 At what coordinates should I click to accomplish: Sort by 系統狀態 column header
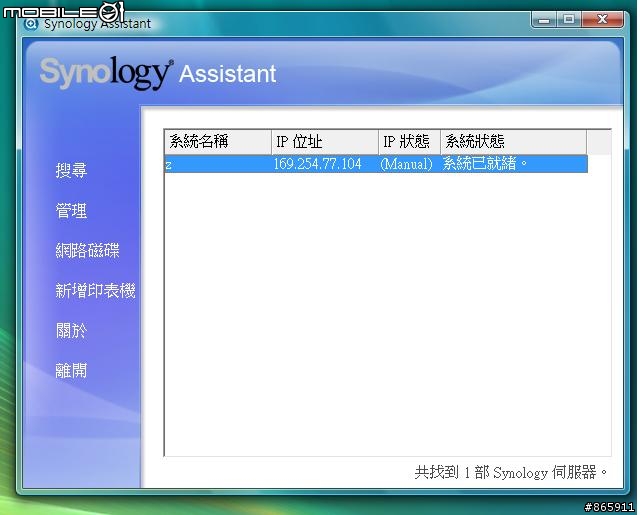[x=513, y=142]
